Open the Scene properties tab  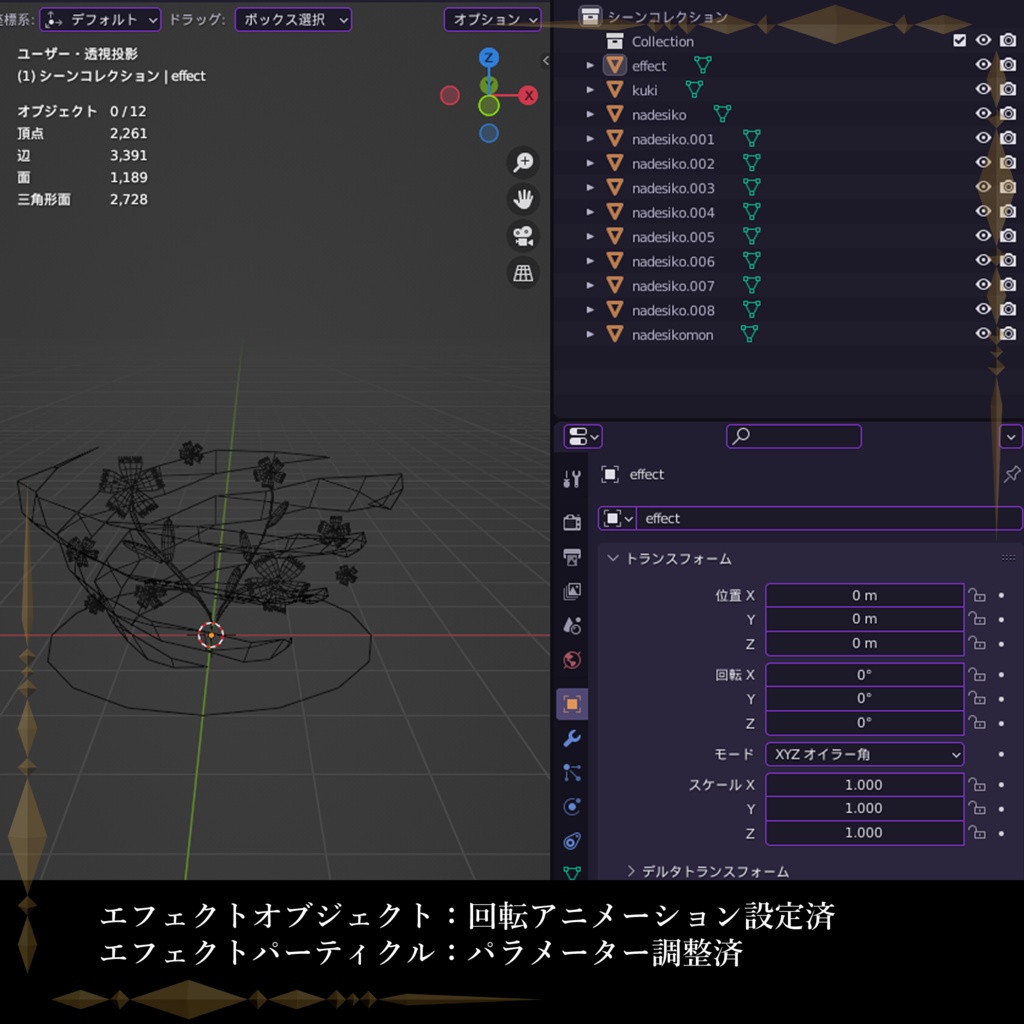click(x=572, y=626)
